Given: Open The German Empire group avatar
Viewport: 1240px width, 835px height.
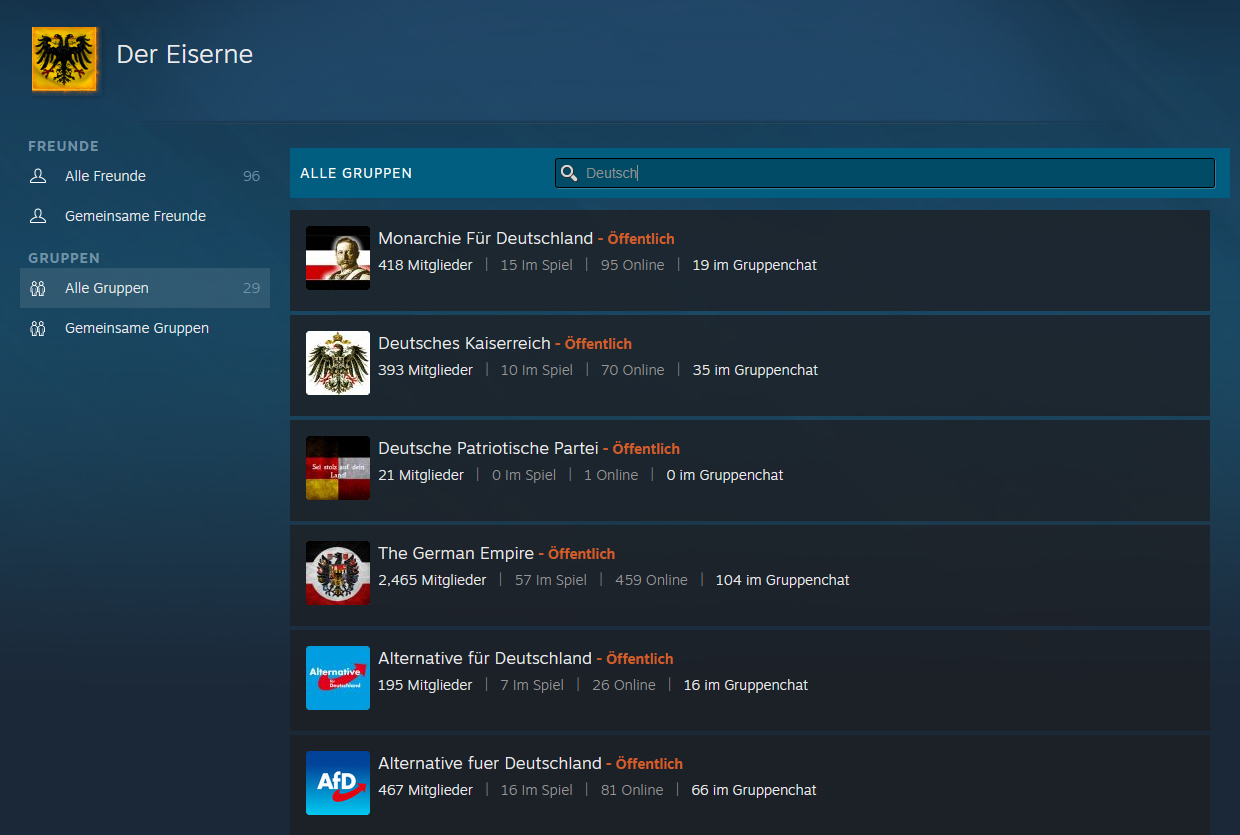Looking at the screenshot, I should (x=338, y=573).
